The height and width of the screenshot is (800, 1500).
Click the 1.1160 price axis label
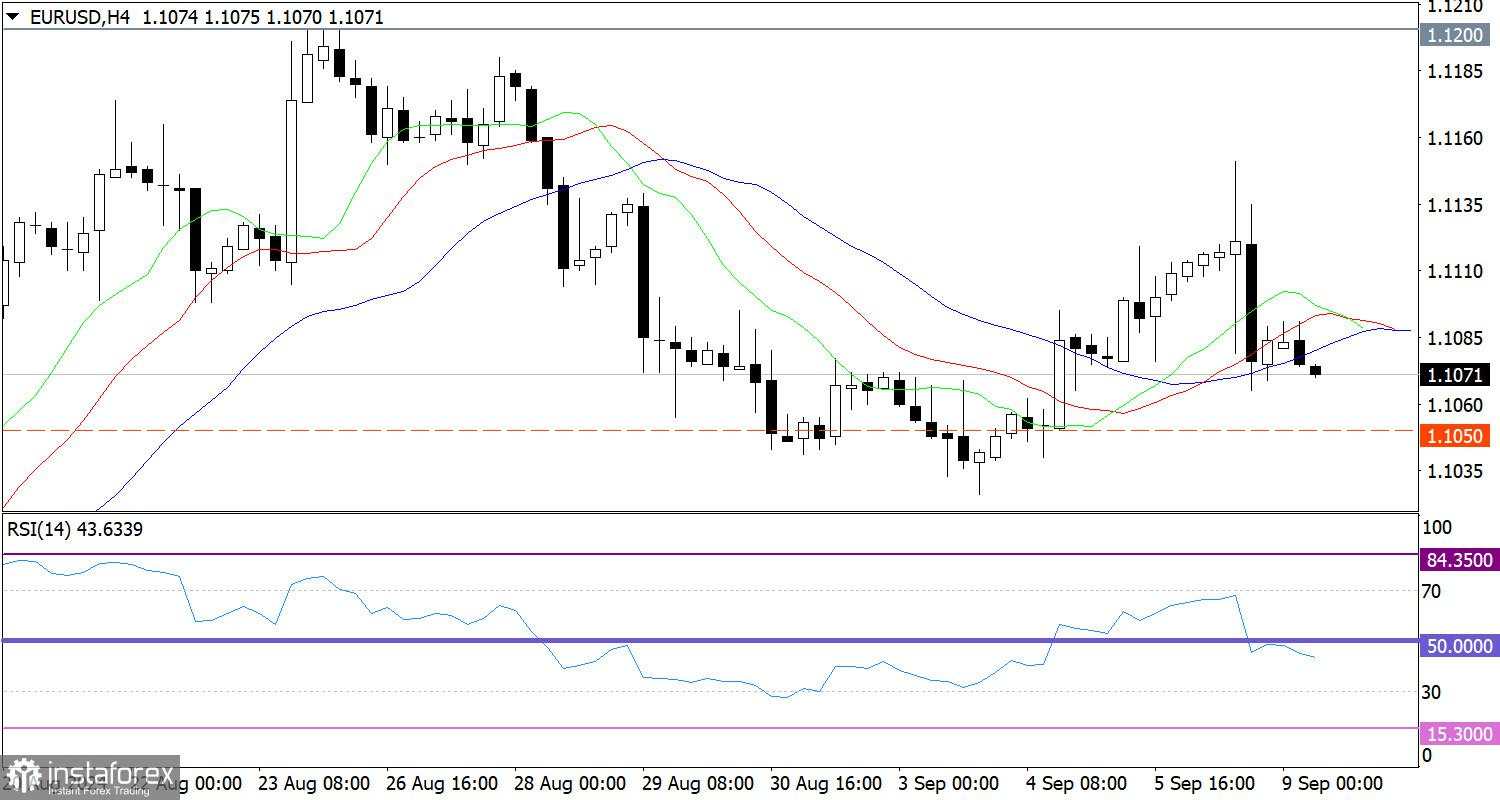[x=1455, y=138]
